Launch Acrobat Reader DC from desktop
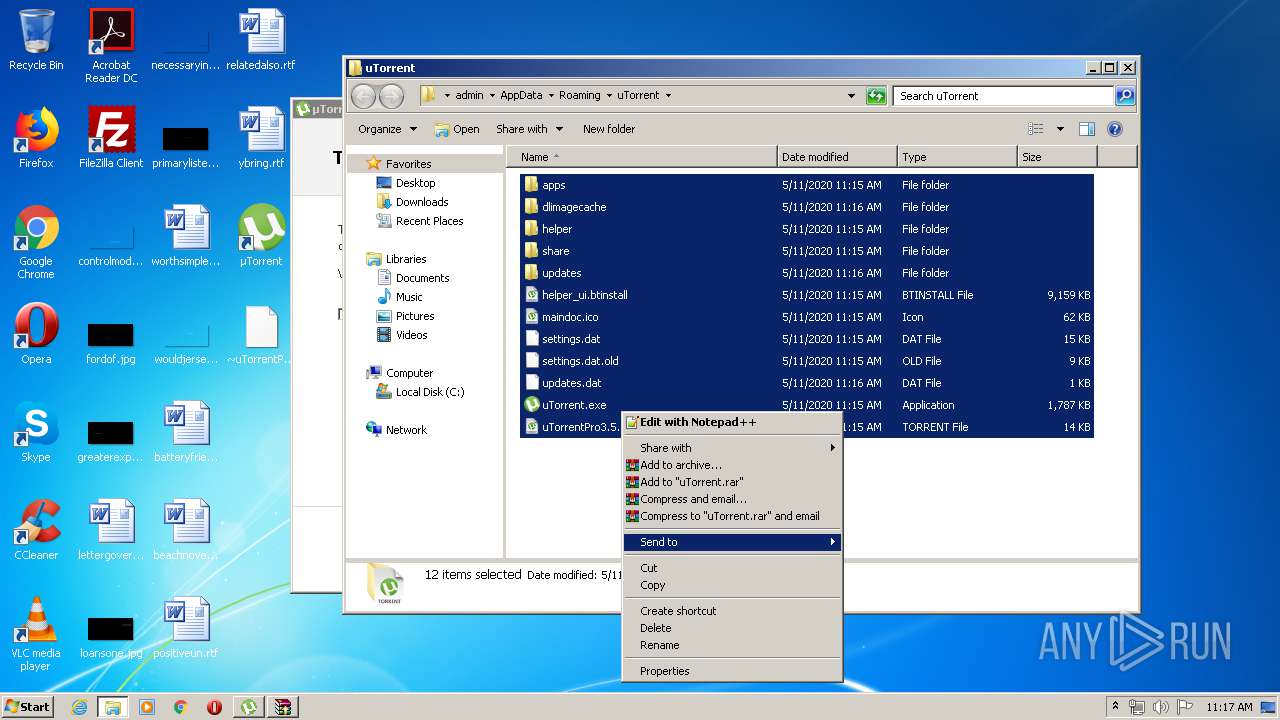The width and height of the screenshot is (1280, 720). click(111, 45)
